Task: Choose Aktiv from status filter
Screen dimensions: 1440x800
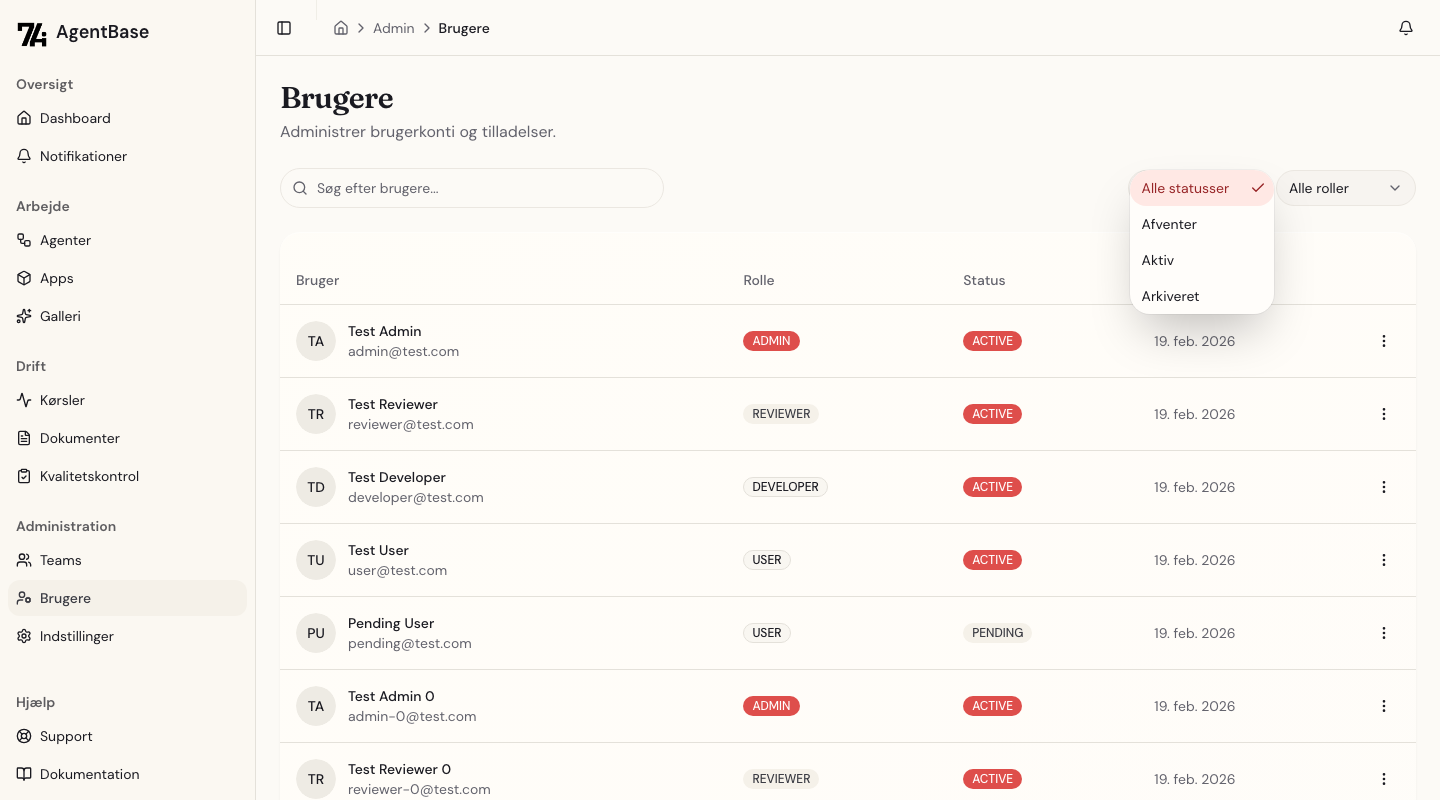Action: click(1158, 260)
